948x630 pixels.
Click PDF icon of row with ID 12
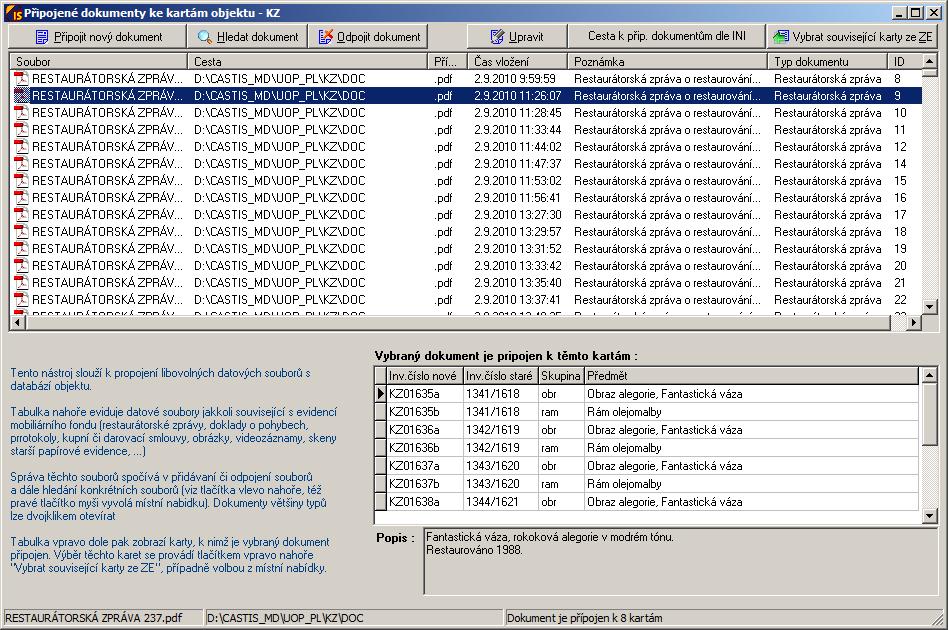tap(22, 146)
